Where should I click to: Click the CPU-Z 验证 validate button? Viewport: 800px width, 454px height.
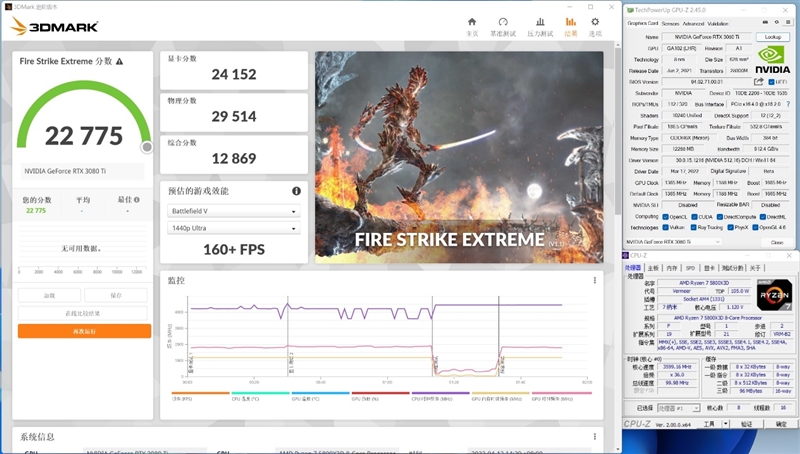coord(746,424)
